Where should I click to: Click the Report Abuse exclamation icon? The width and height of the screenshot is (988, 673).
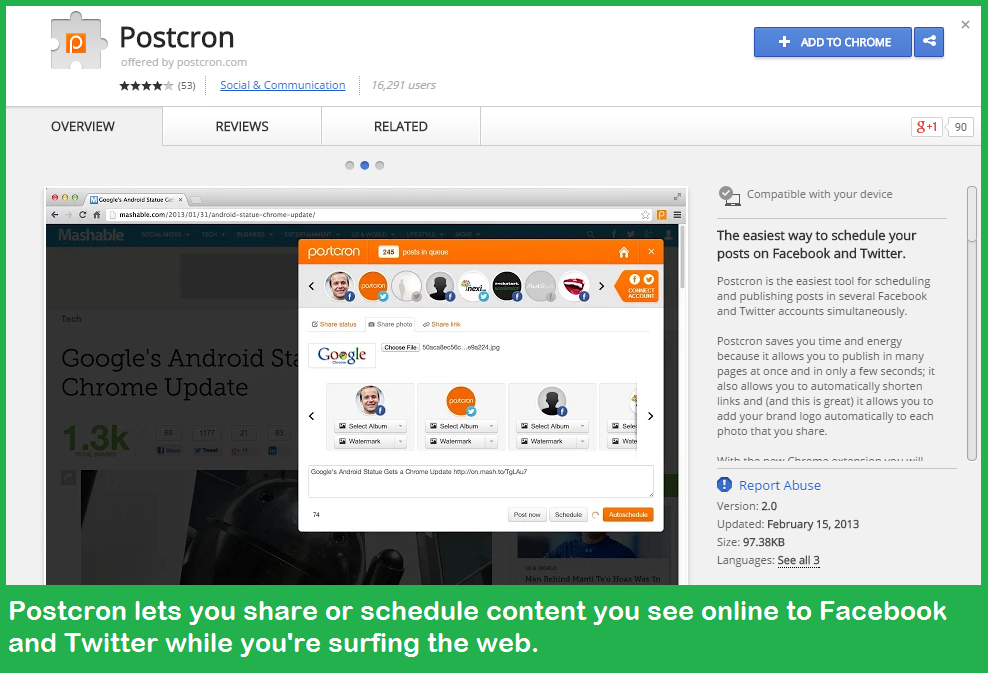pyautogui.click(x=725, y=485)
